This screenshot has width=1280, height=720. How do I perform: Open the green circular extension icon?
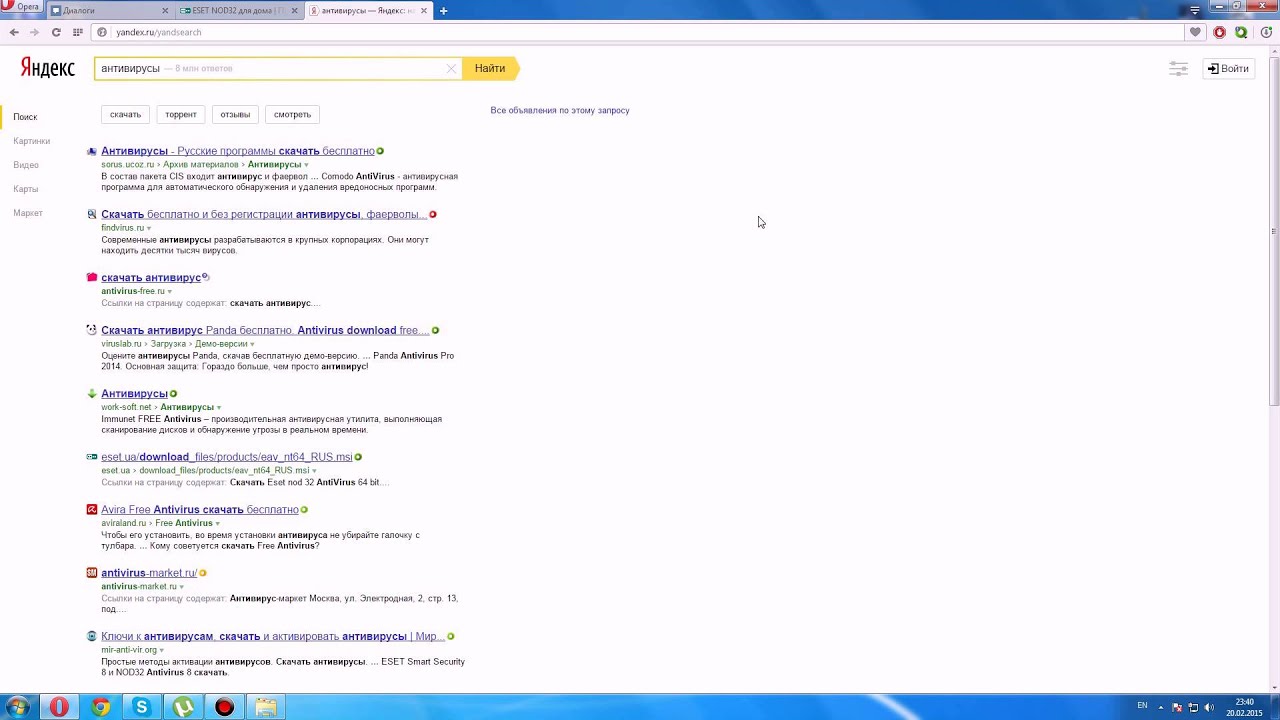click(x=1241, y=32)
